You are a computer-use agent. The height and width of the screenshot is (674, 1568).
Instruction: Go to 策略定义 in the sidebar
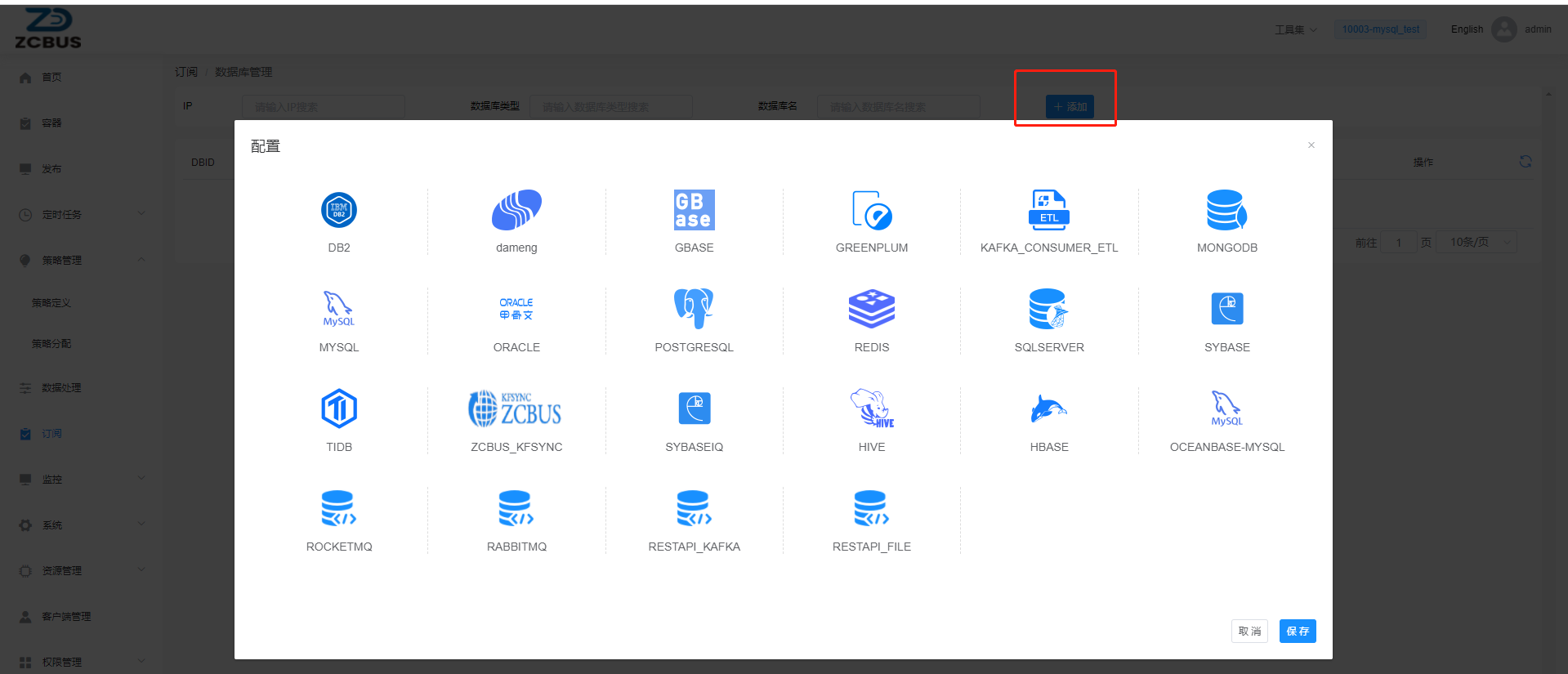51,303
